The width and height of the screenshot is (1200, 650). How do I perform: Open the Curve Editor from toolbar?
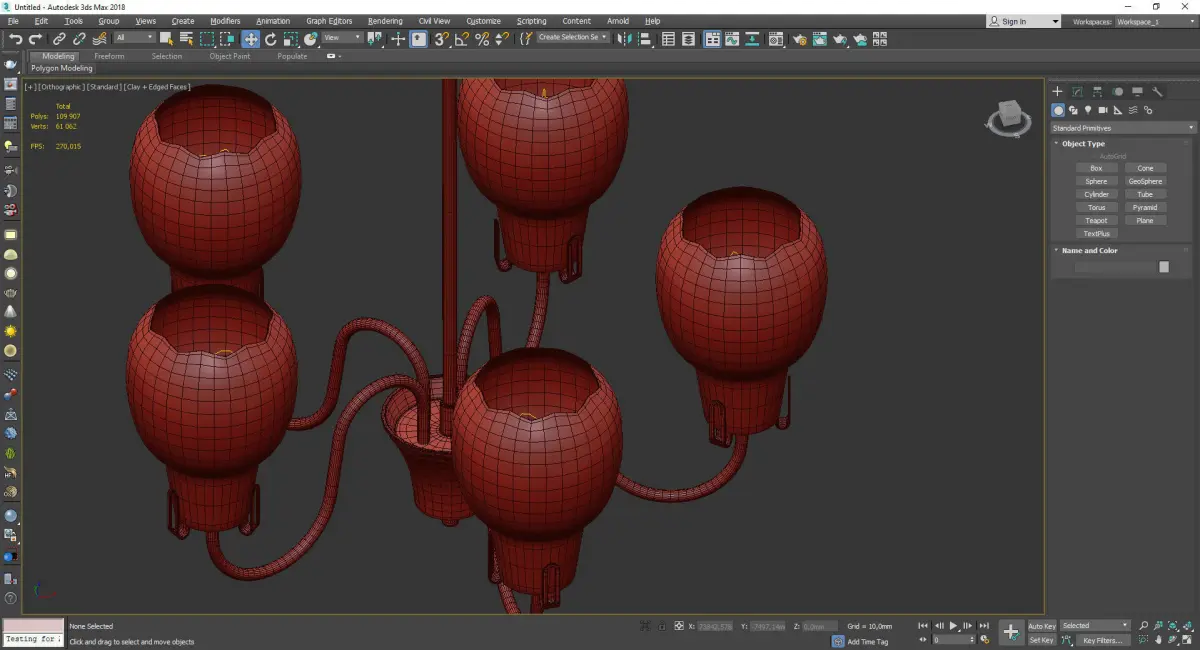732,38
